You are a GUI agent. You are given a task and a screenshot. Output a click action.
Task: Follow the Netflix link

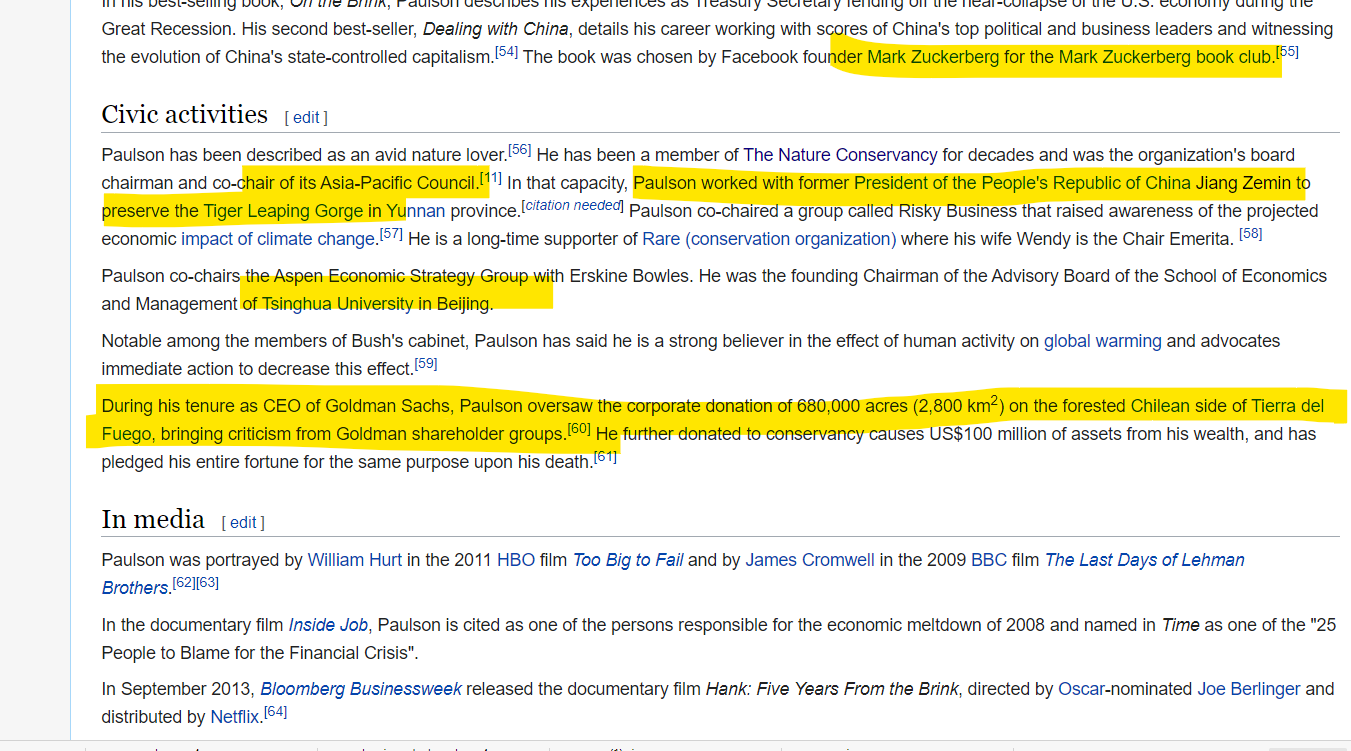(x=235, y=717)
